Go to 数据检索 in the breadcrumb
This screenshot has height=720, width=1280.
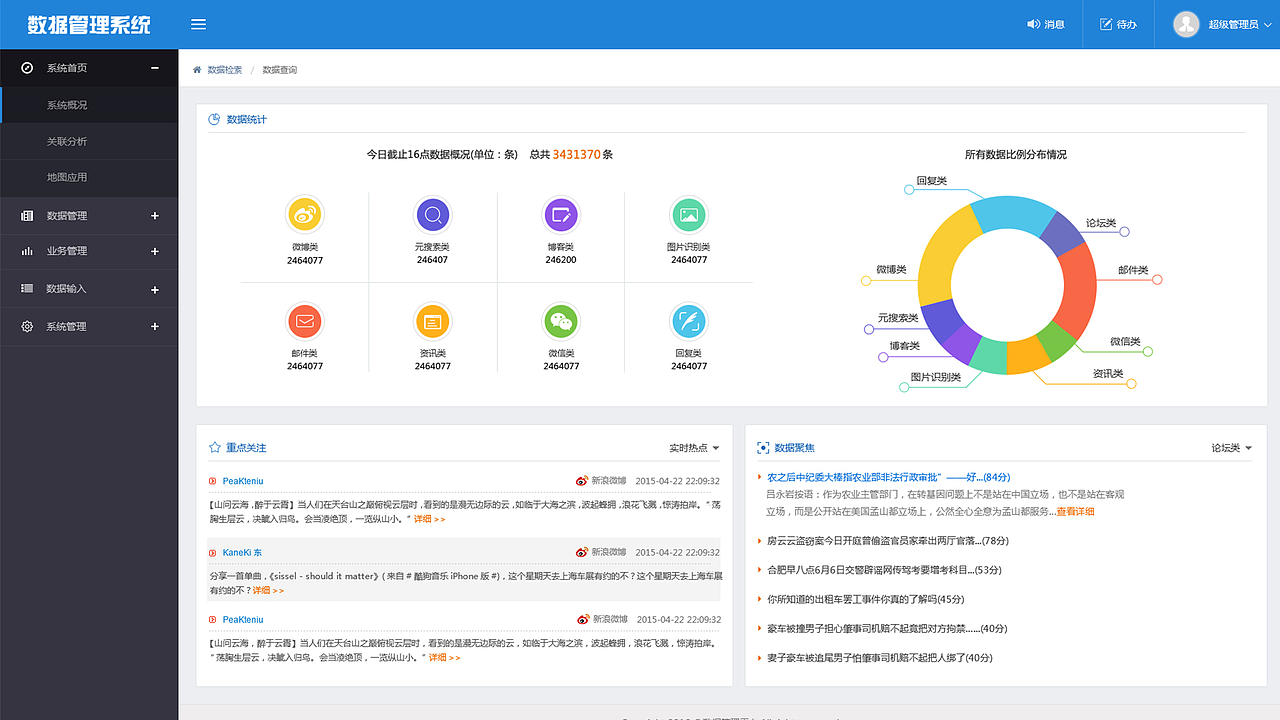point(225,70)
